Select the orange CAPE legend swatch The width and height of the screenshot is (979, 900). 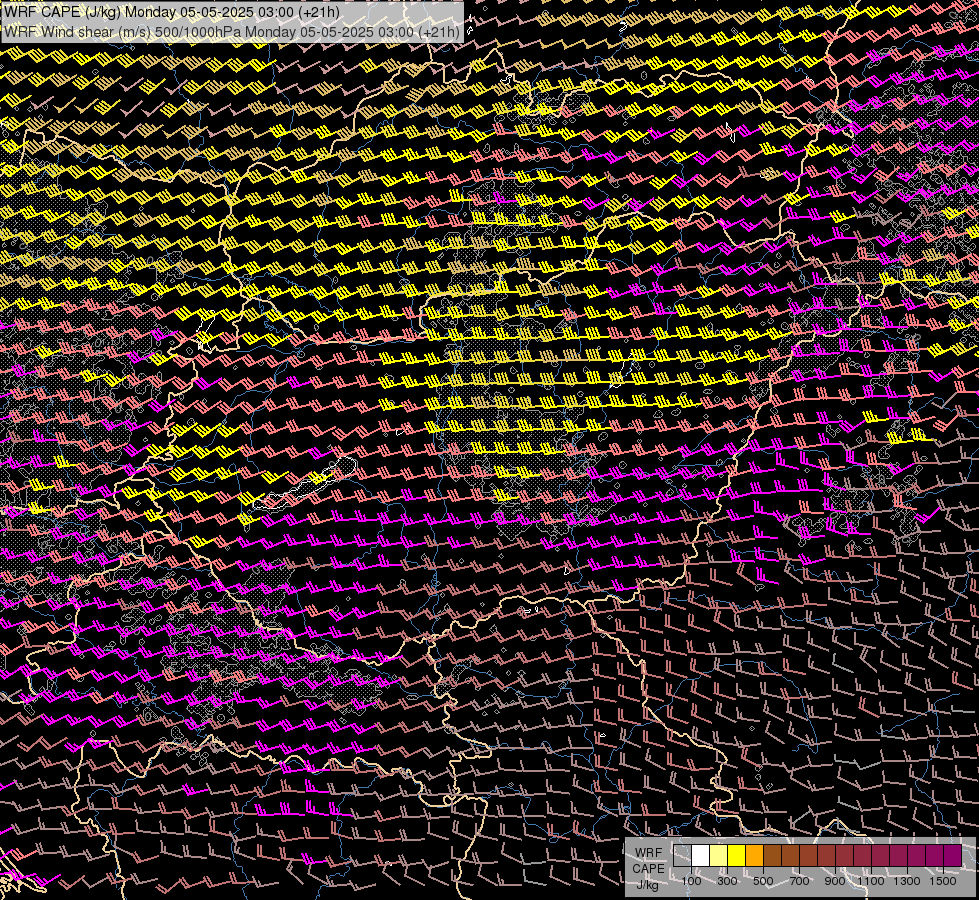(x=754, y=856)
